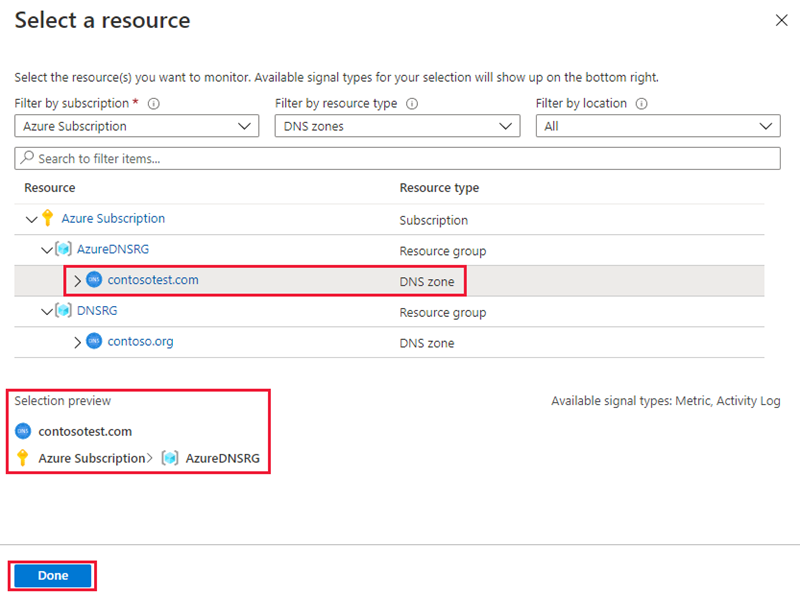Collapse the DNSRG resource group node
Image resolution: width=800 pixels, height=597 pixels.
click(x=47, y=311)
